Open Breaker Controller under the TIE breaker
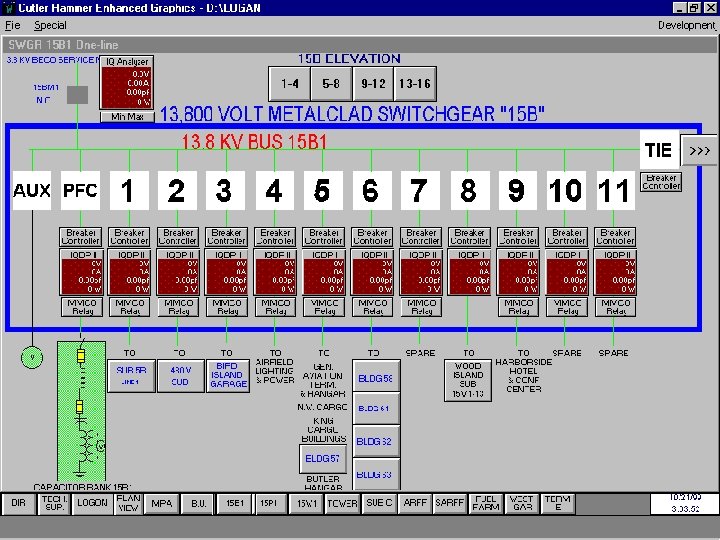This screenshot has height=540, width=720. point(661,182)
